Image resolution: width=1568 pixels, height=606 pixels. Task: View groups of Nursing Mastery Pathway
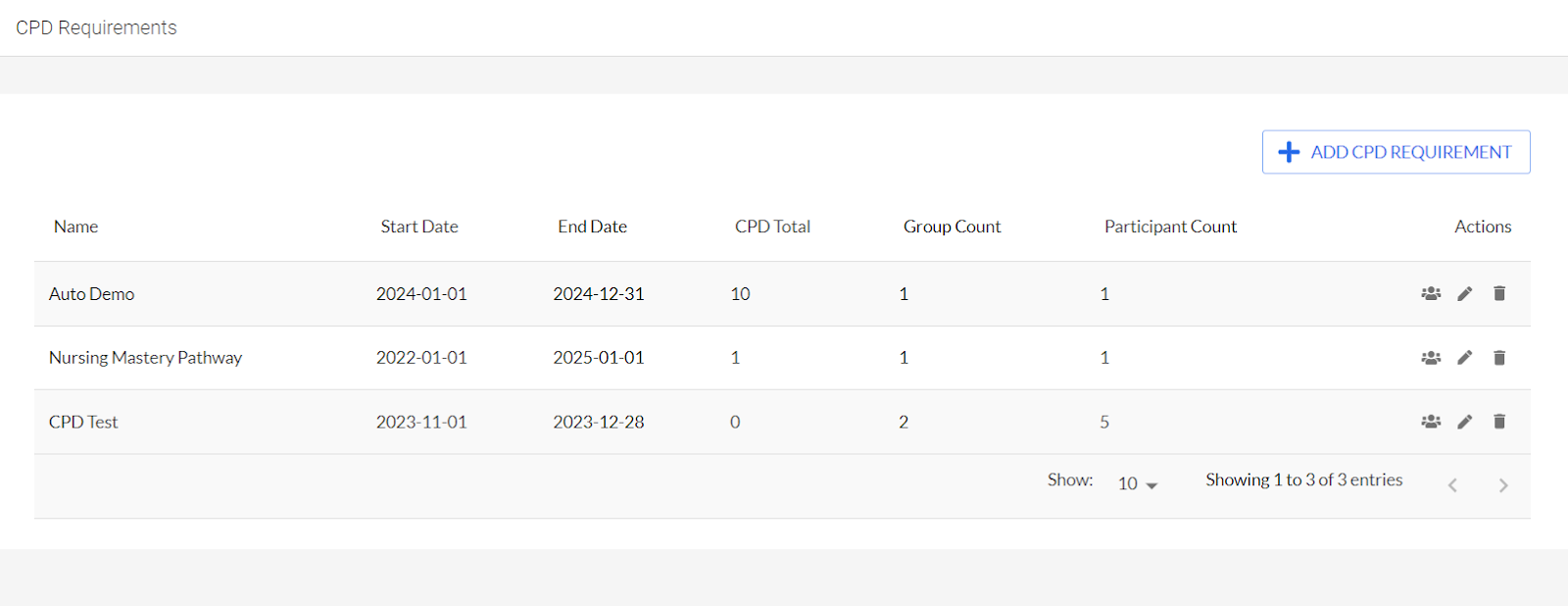[x=1431, y=358]
